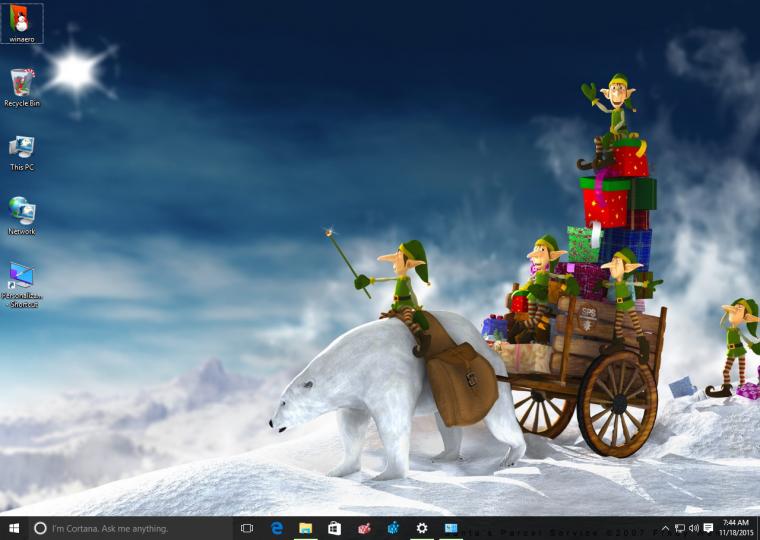Select the Recycle Bin icon
The height and width of the screenshot is (540, 760).
point(22,88)
